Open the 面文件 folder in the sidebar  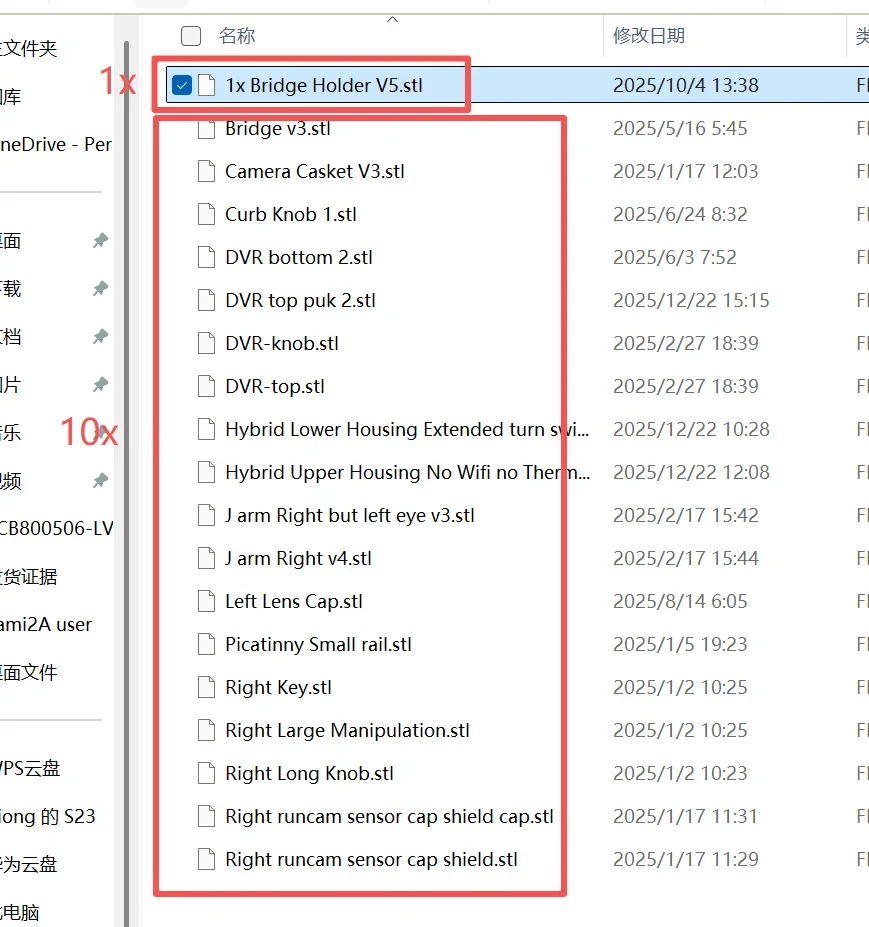point(28,672)
